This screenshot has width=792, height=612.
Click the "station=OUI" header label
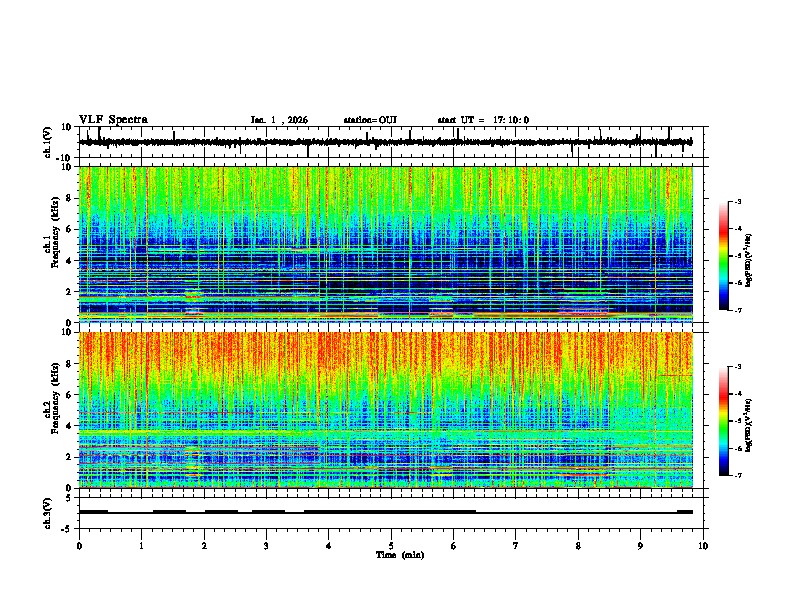[370, 120]
